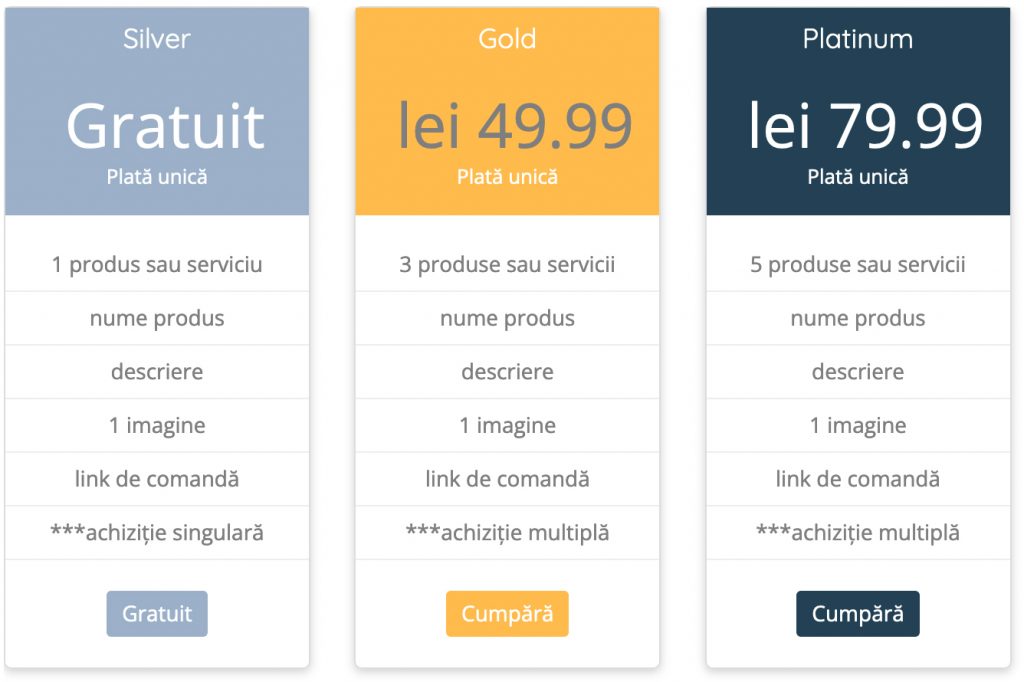Select '5 produse sau servicii' feature row
The image size is (1024, 682).
858,265
